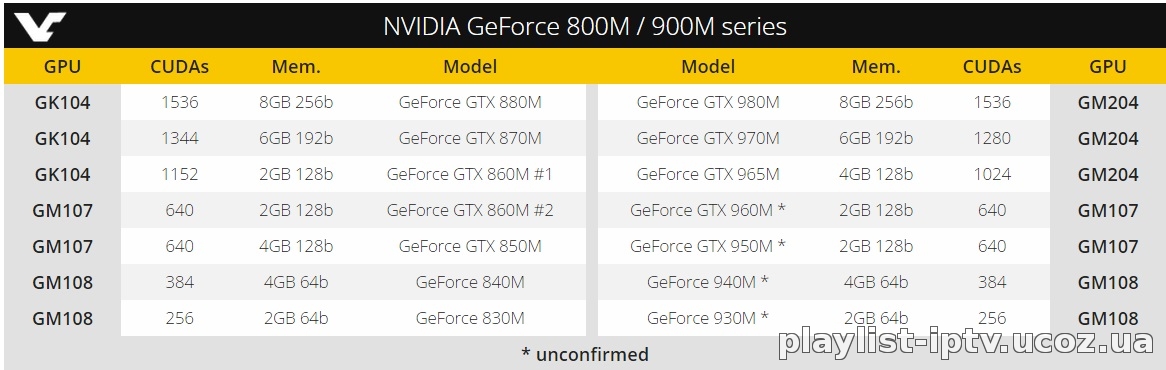1166x370 pixels.
Task: Select the GeForce GTX 980M cell
Action: pyautogui.click(x=708, y=102)
